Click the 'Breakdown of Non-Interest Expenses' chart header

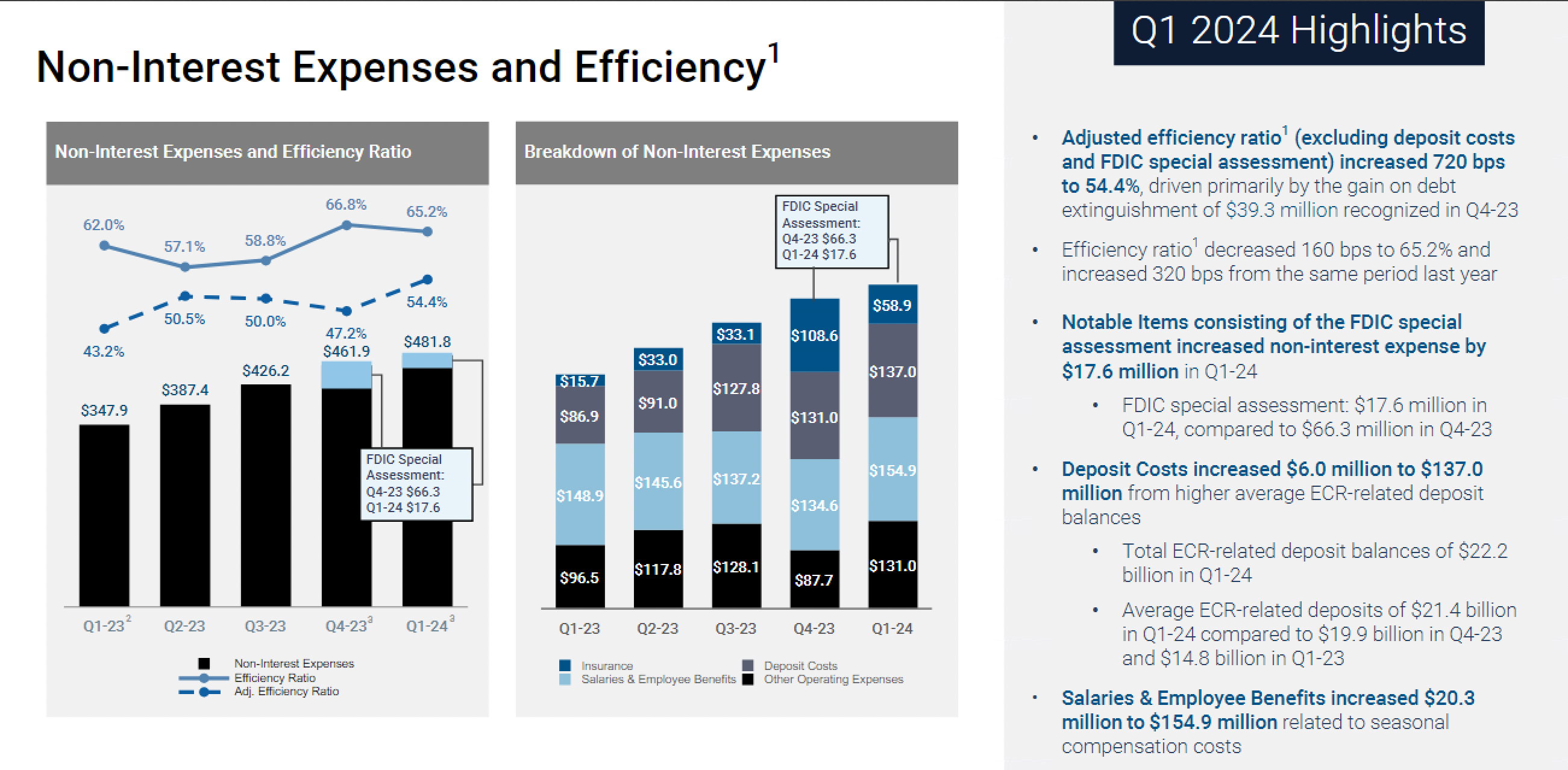click(736, 152)
